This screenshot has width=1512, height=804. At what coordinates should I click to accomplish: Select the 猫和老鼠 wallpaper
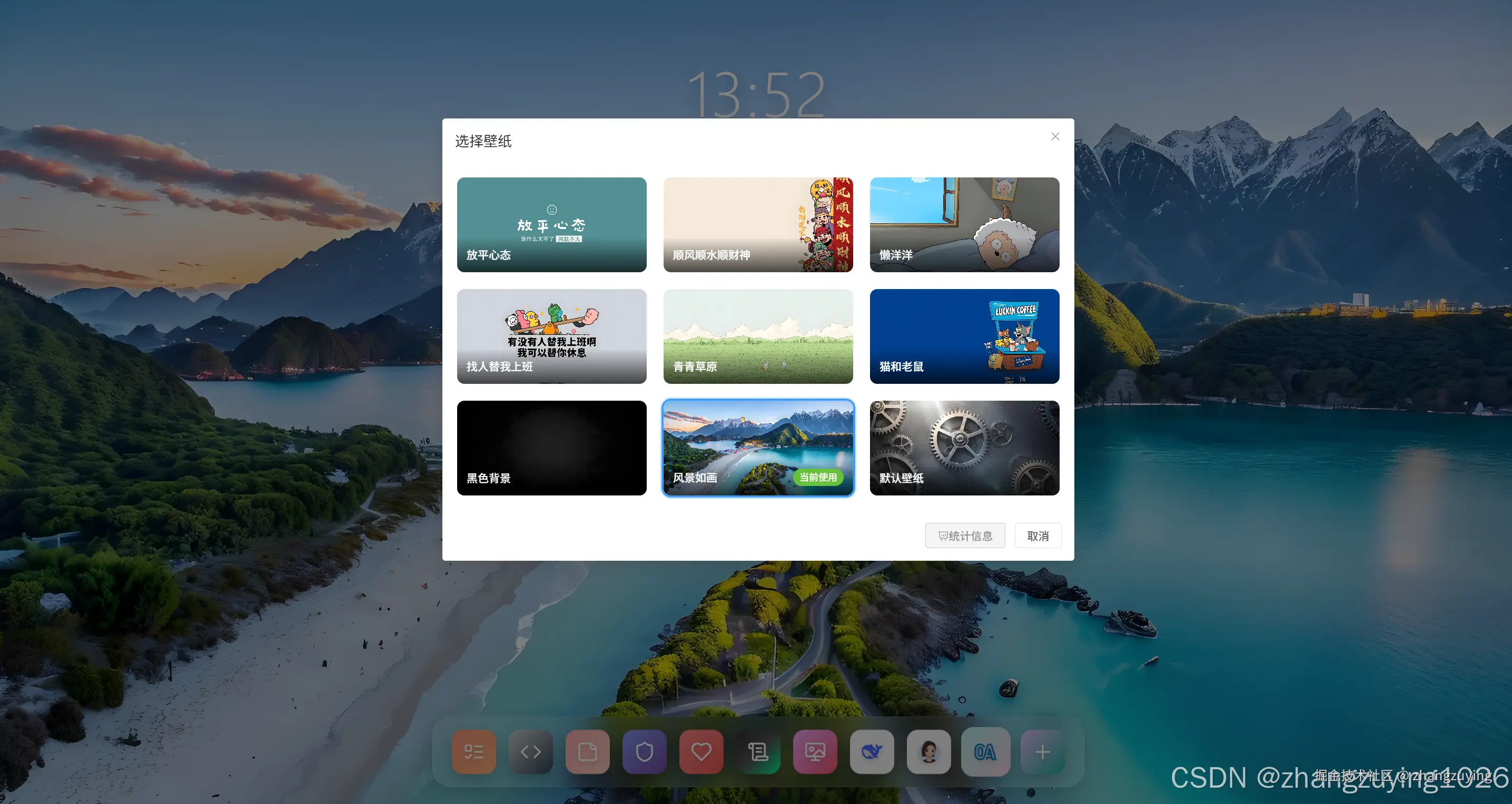(964, 336)
